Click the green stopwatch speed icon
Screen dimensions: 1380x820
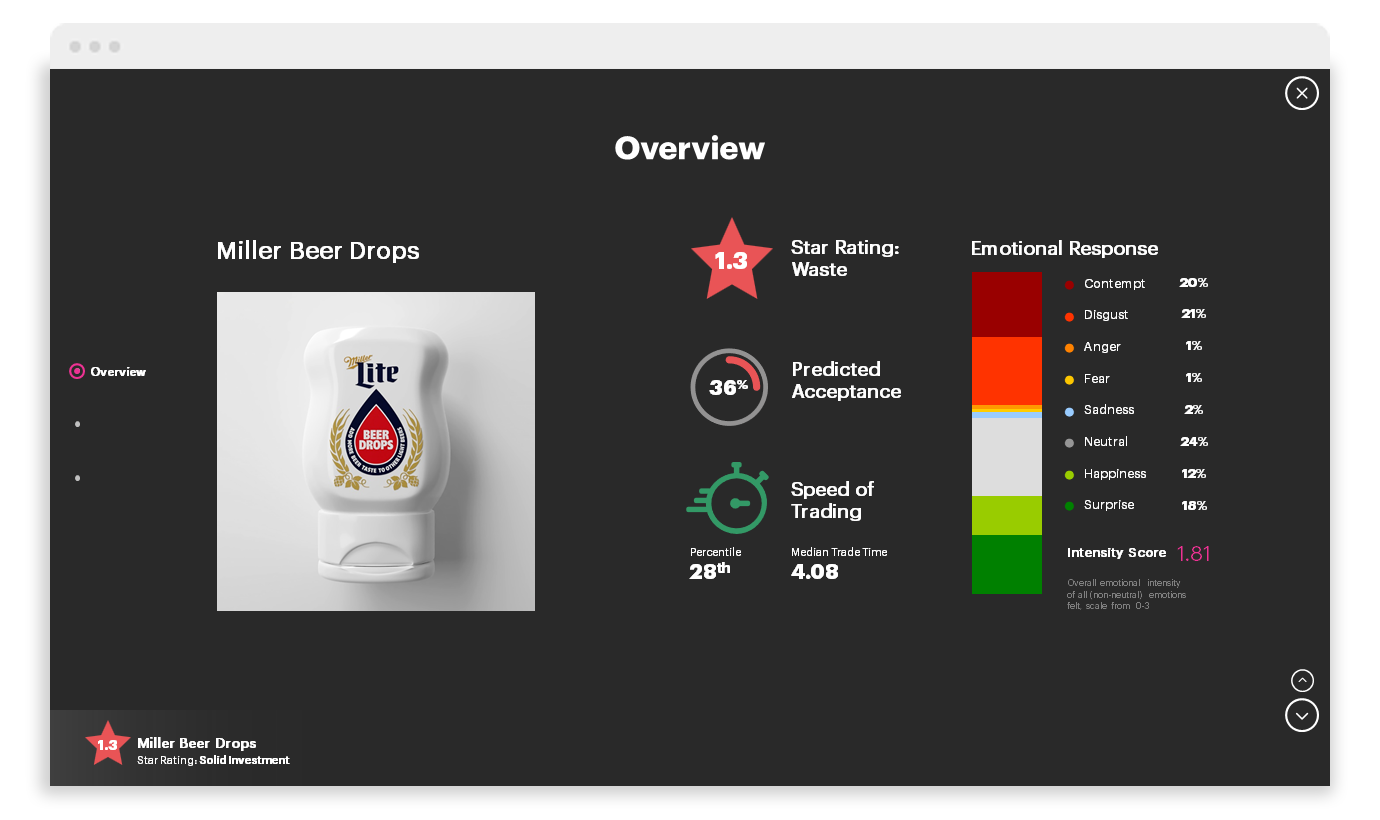[x=727, y=498]
